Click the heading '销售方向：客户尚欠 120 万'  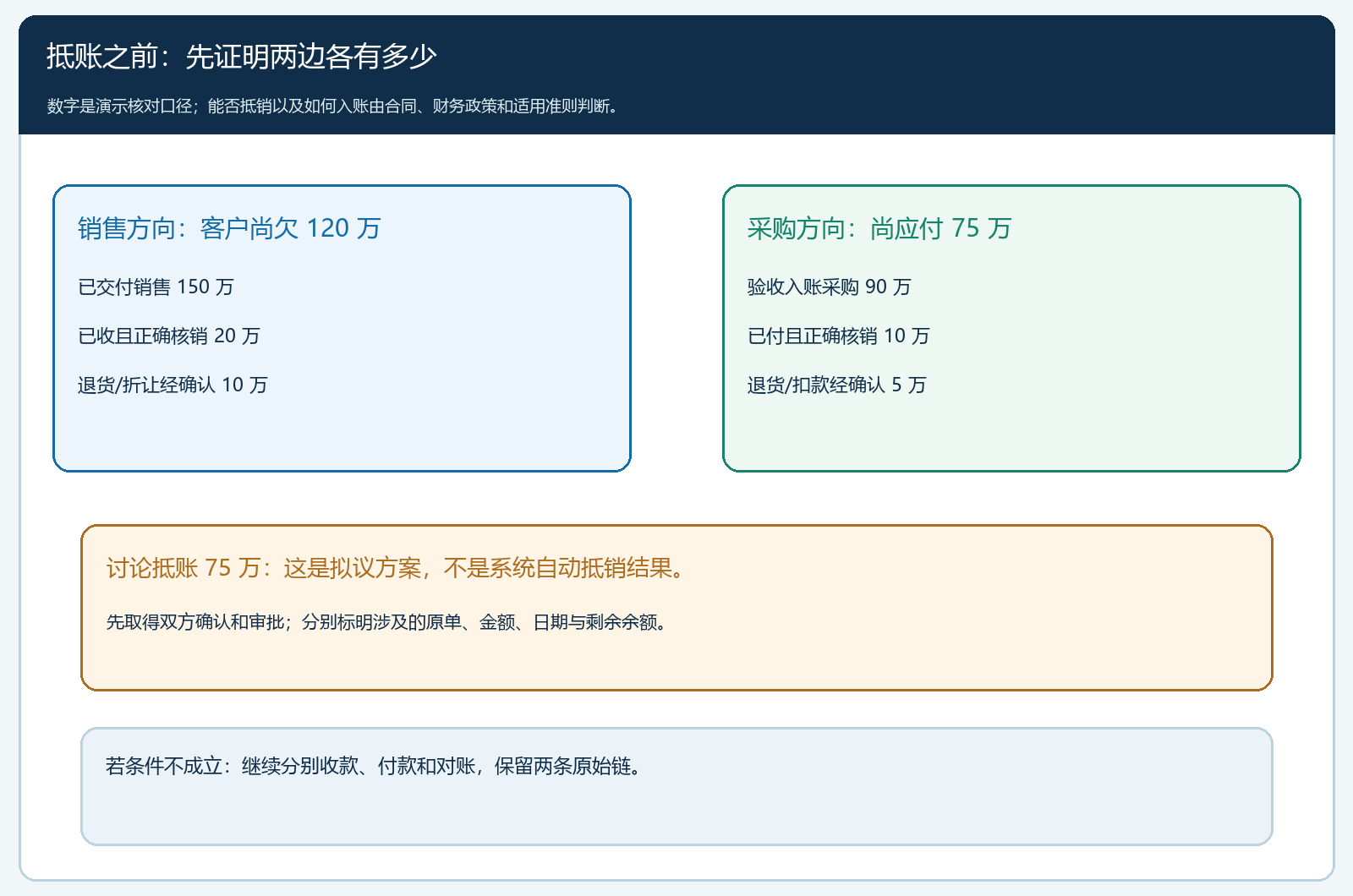point(229,228)
